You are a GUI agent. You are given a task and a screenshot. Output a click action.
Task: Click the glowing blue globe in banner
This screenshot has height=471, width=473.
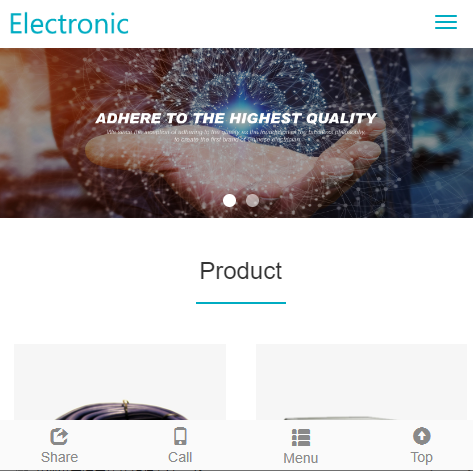click(243, 97)
